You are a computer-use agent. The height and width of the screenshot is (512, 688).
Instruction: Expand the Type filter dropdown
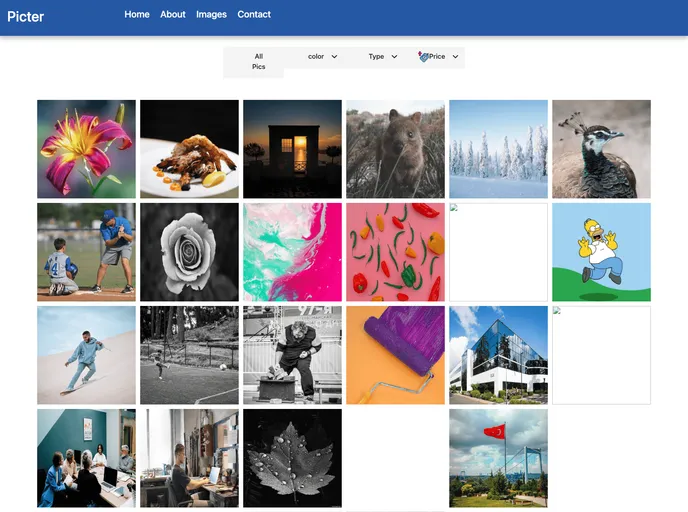click(382, 57)
